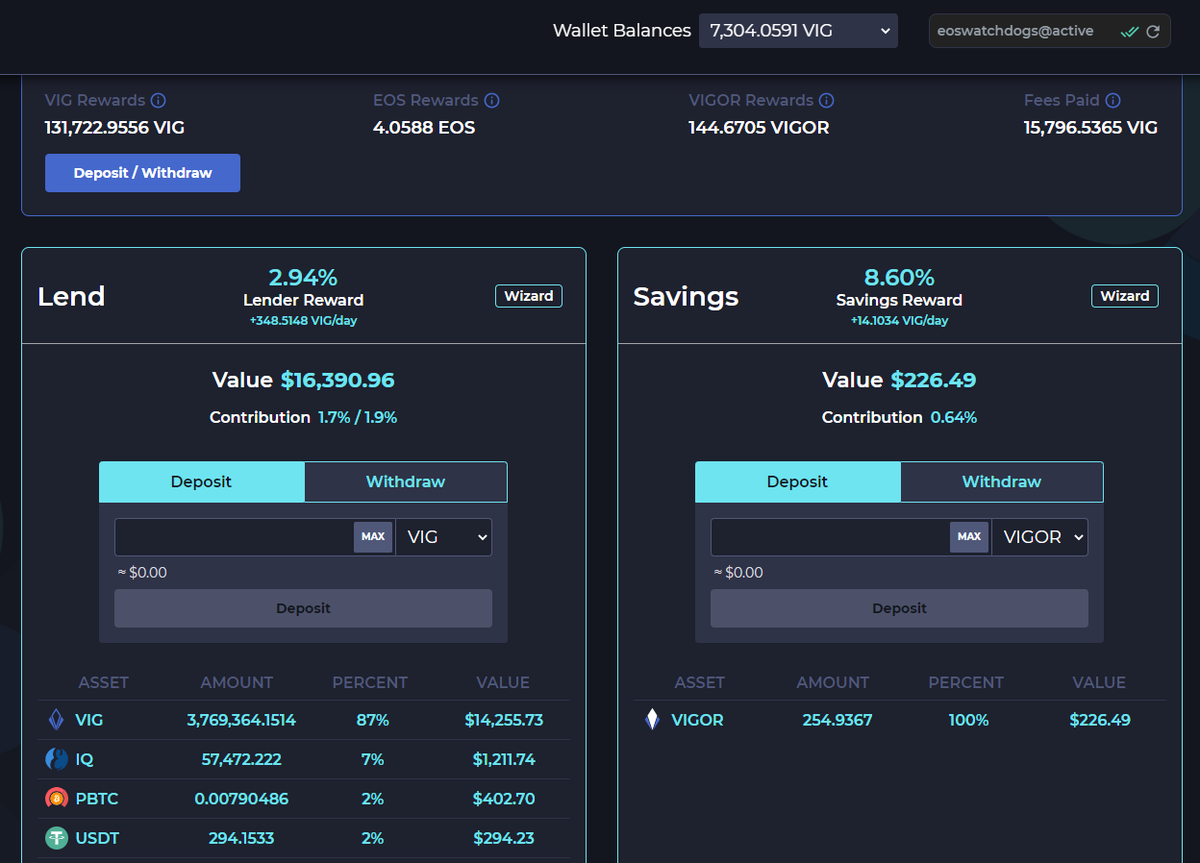Click the green double-check icon near account name
1200x863 pixels.
coord(1129,31)
